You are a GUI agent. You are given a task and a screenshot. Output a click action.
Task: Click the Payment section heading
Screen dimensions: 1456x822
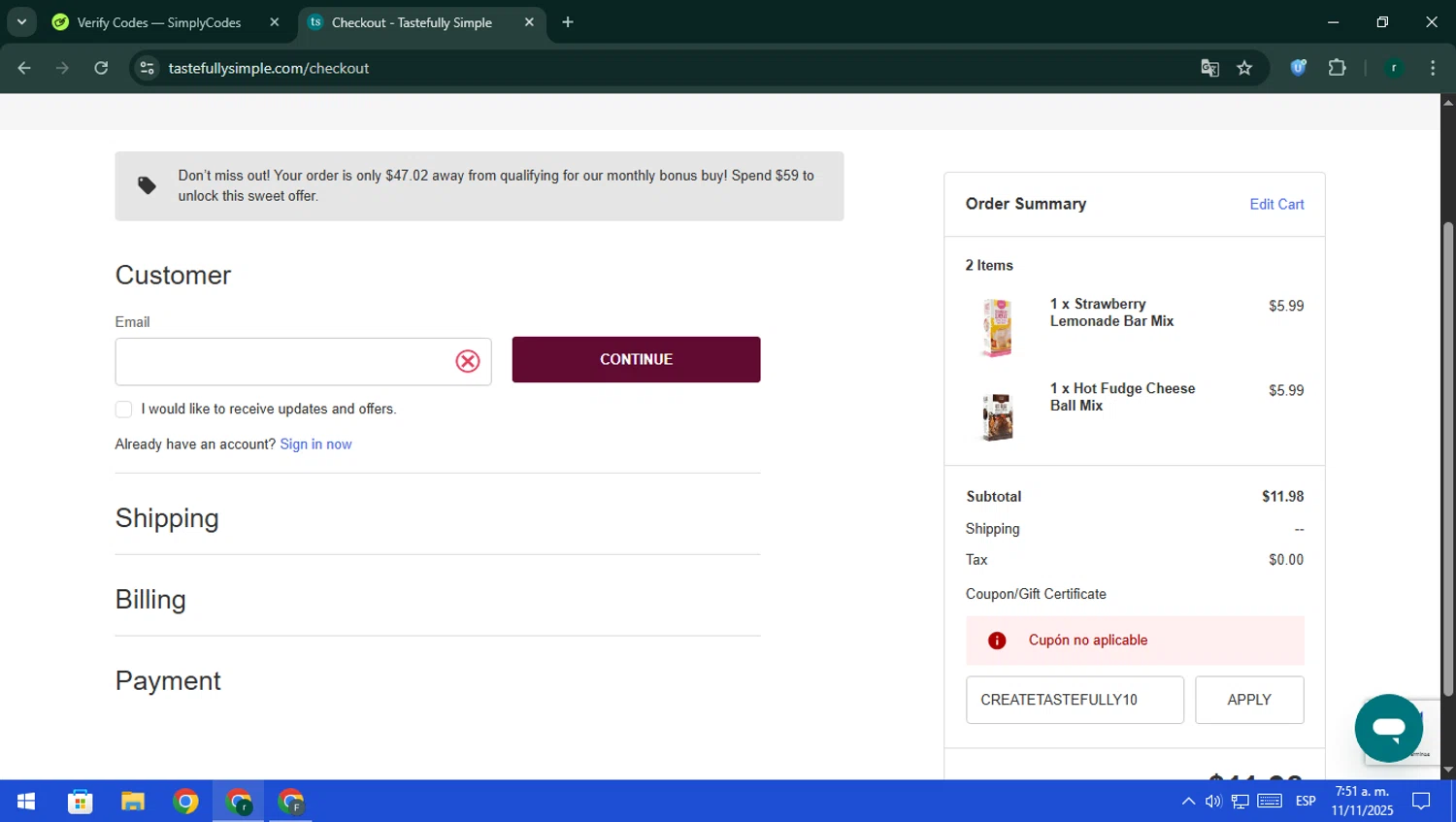tap(168, 681)
